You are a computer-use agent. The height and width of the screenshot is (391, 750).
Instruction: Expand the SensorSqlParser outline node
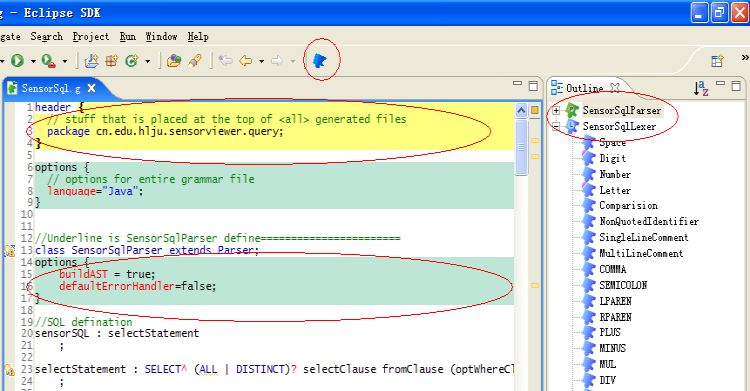(556, 111)
